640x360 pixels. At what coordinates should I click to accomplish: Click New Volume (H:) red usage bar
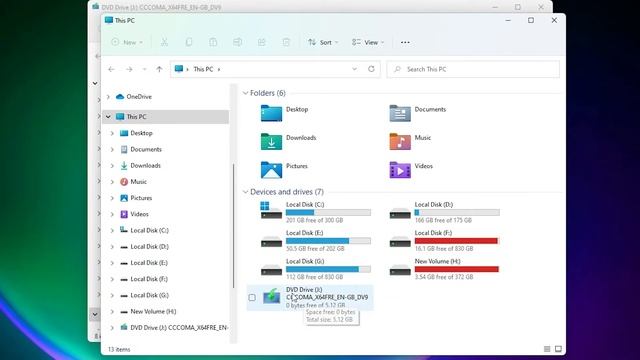[457, 269]
